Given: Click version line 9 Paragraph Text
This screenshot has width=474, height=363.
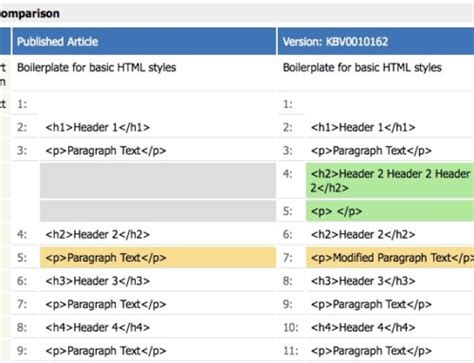Looking at the screenshot, I should click(x=371, y=304).
